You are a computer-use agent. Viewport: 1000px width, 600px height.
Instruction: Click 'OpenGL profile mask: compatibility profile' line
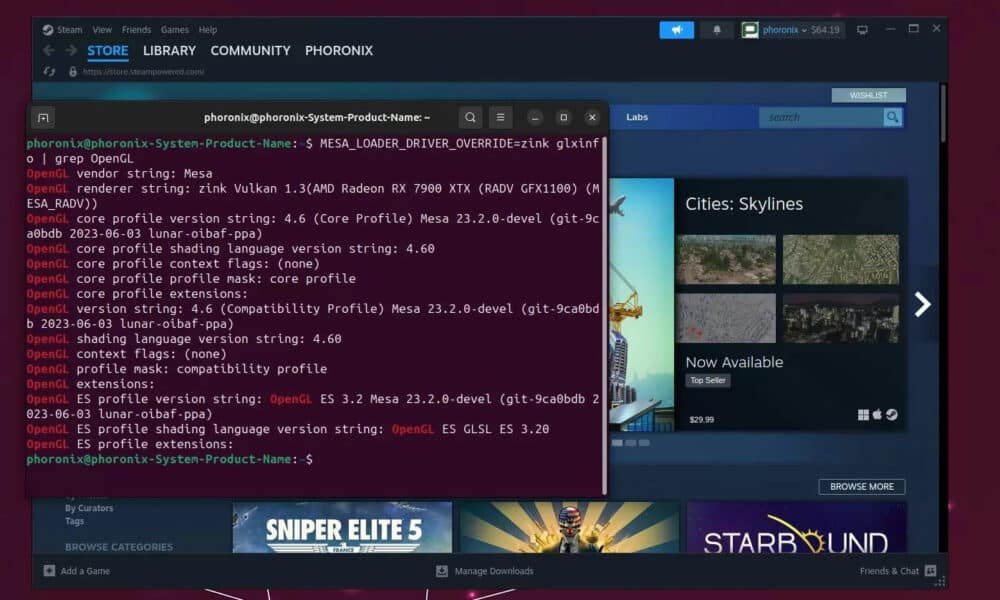coord(177,369)
